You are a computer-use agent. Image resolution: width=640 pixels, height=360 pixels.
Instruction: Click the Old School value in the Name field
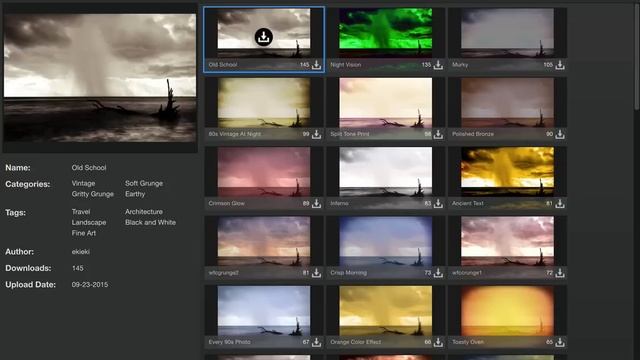pos(89,168)
